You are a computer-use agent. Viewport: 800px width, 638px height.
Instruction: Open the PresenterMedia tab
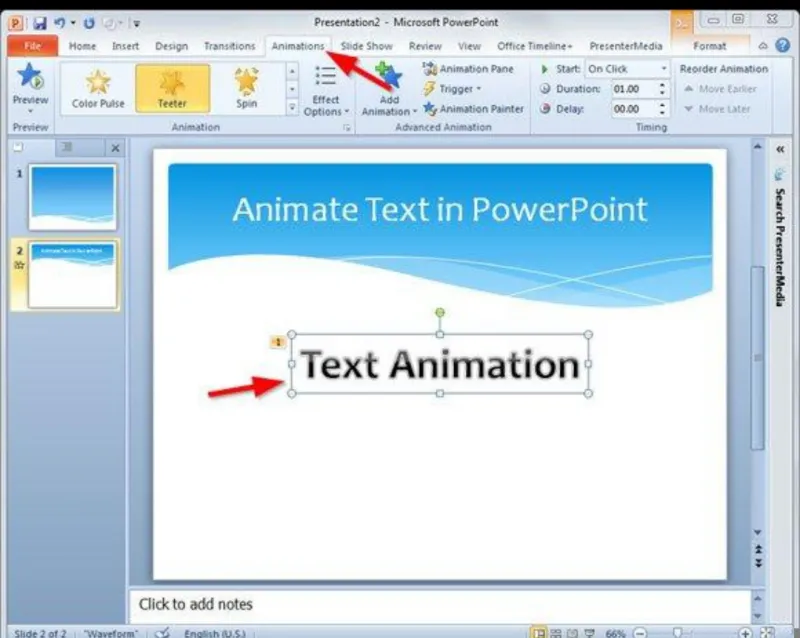point(626,46)
